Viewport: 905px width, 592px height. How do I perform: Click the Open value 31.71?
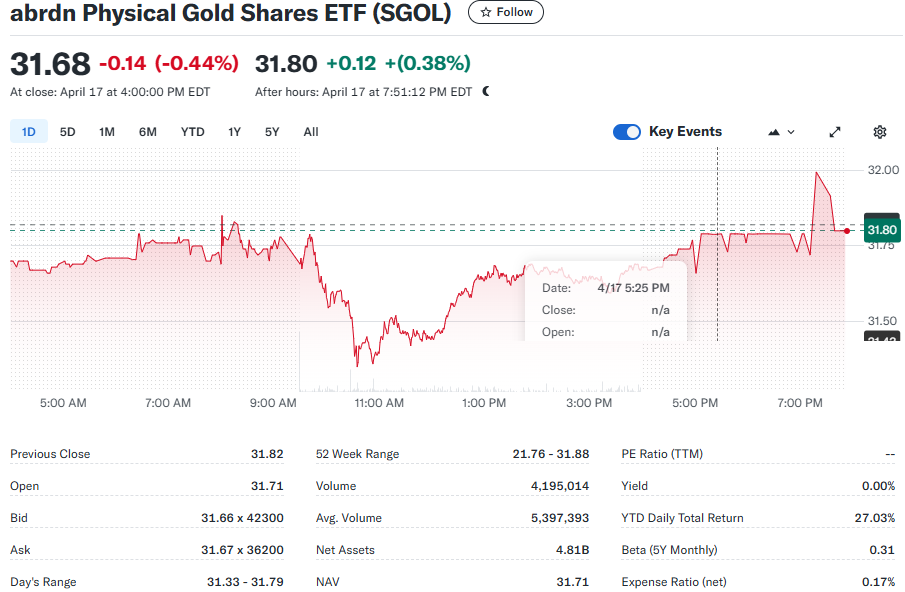coord(267,486)
